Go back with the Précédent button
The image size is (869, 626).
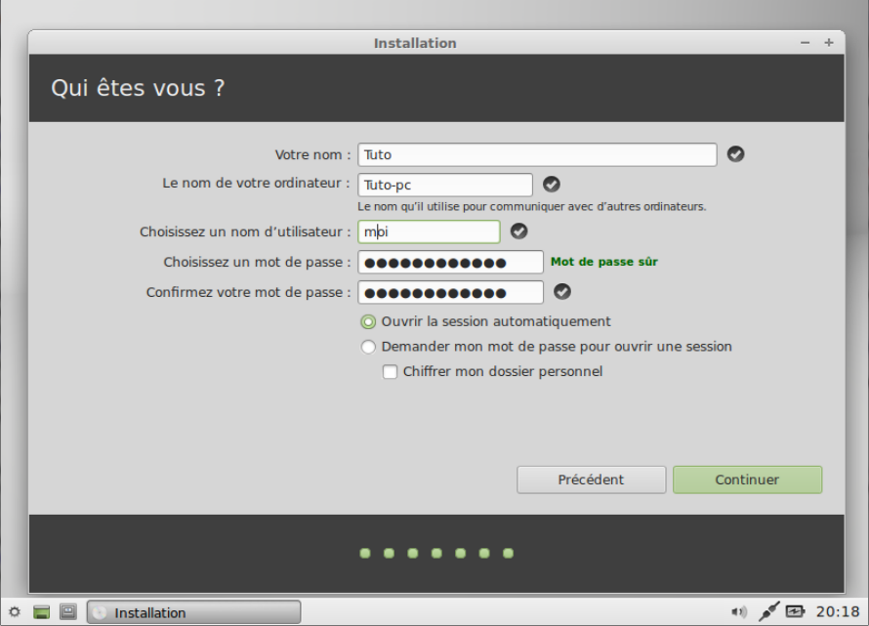(591, 479)
